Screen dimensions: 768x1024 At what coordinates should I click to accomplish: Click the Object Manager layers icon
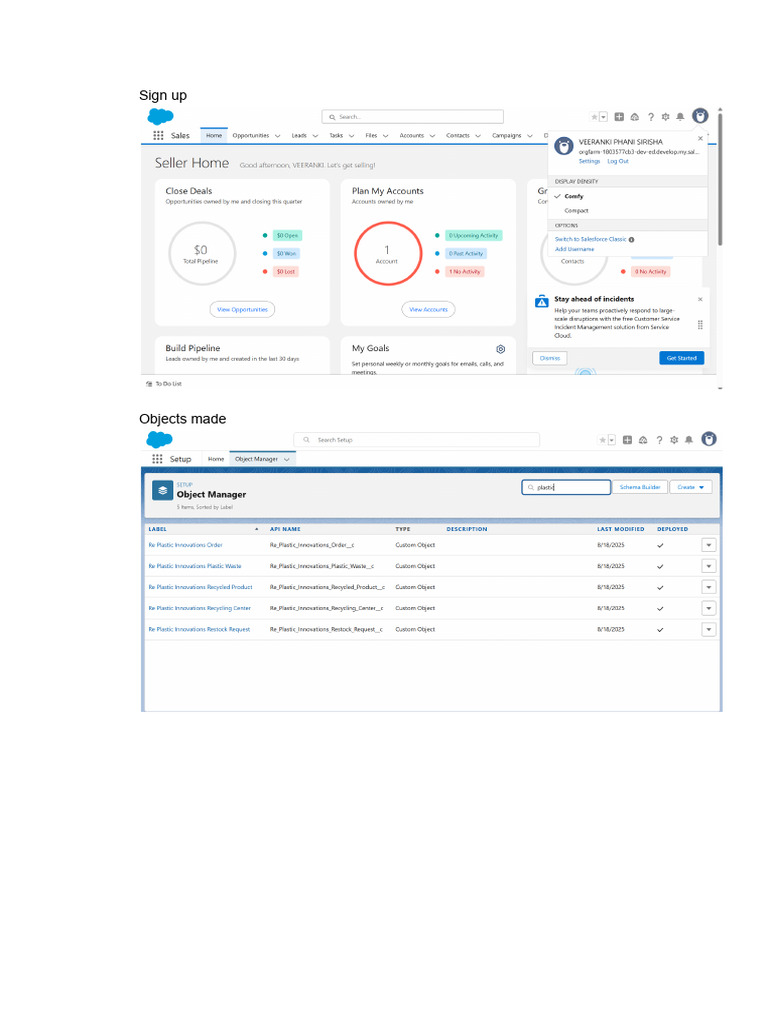click(163, 490)
